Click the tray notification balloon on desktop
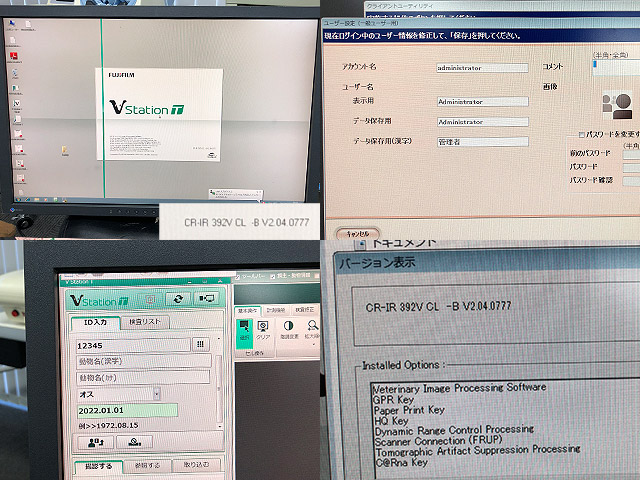 [235, 194]
